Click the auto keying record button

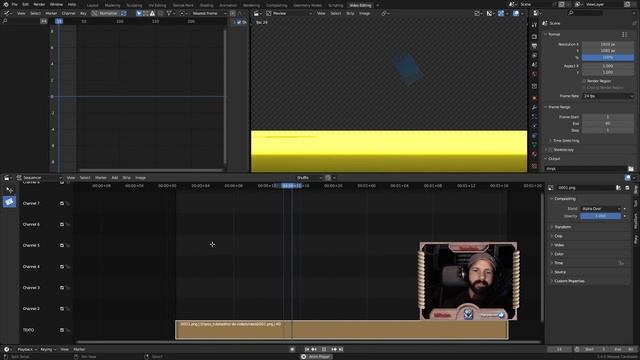point(292,349)
